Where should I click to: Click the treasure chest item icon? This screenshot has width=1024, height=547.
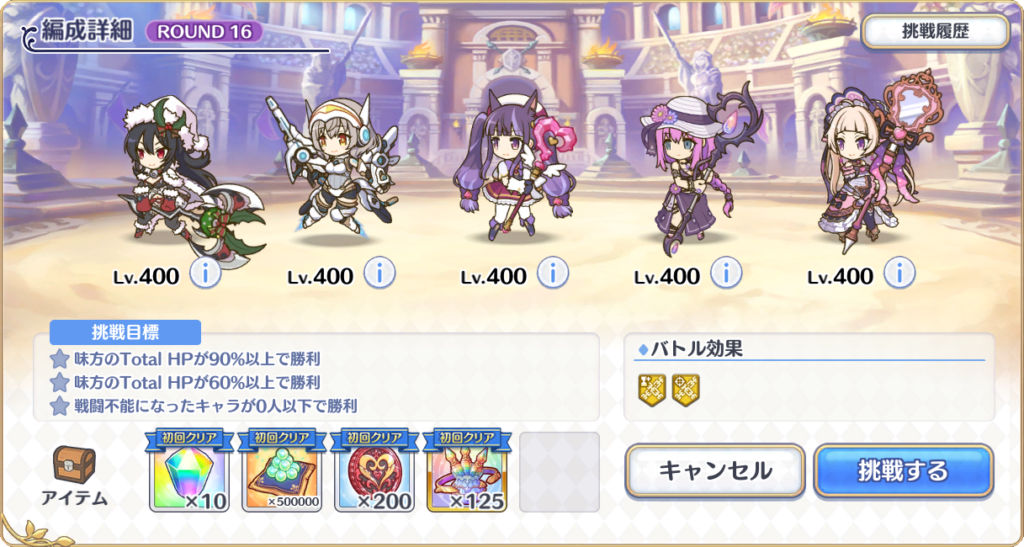pos(74,464)
